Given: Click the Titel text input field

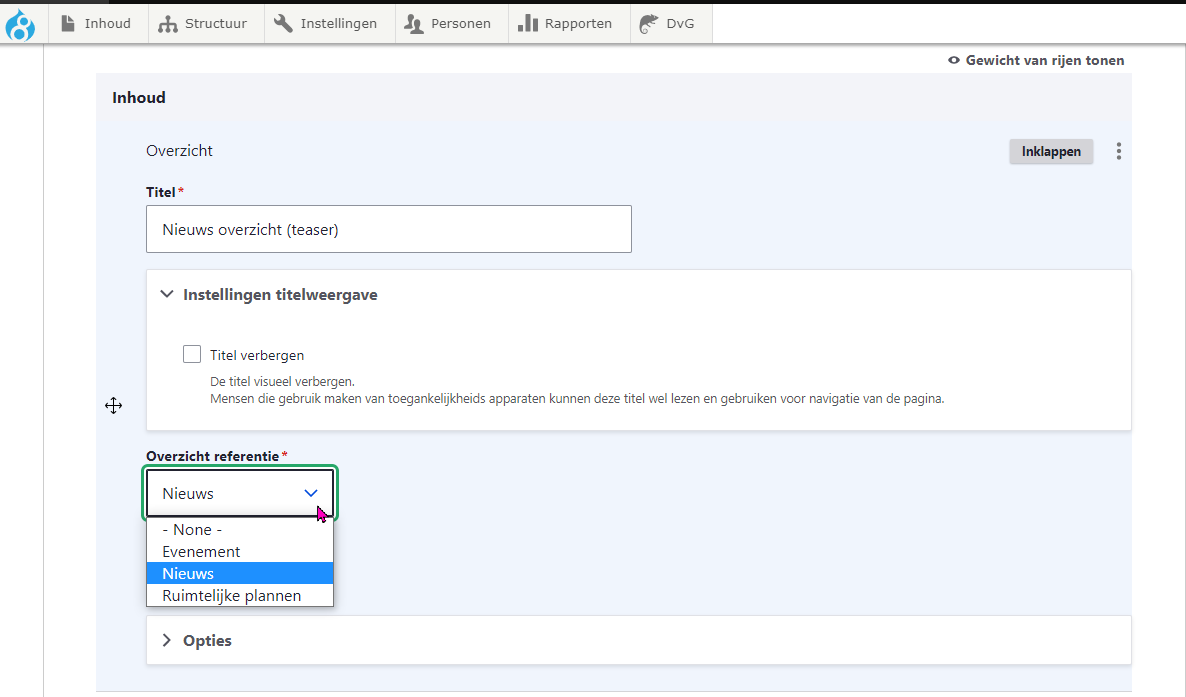Looking at the screenshot, I should point(388,229).
